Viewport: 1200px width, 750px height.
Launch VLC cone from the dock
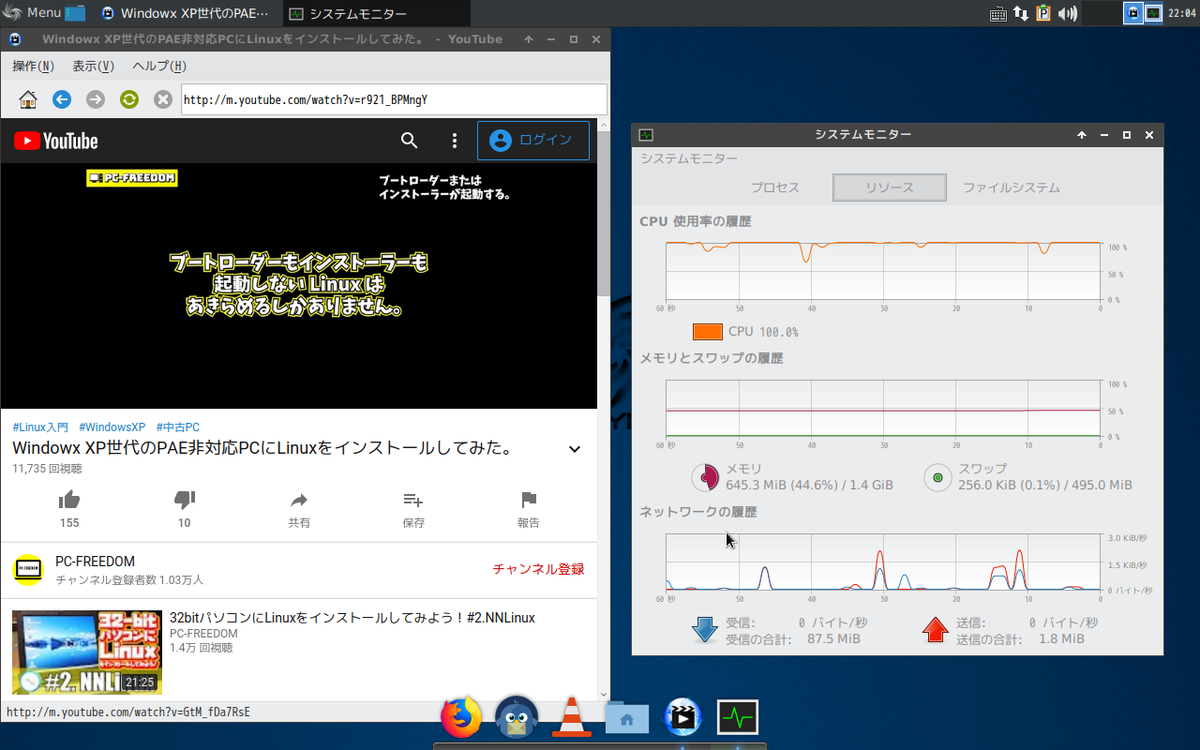(571, 716)
